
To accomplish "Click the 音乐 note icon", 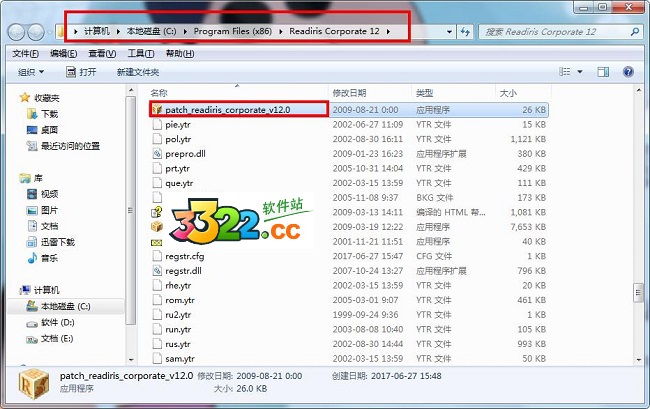I will (32, 258).
